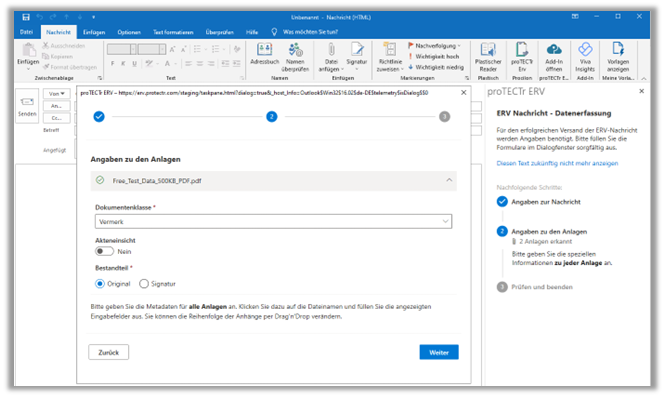Screen dimensions: 665x397
Task: Open the Nachverfolgung dropdown
Action: pyautogui.click(x=434, y=45)
